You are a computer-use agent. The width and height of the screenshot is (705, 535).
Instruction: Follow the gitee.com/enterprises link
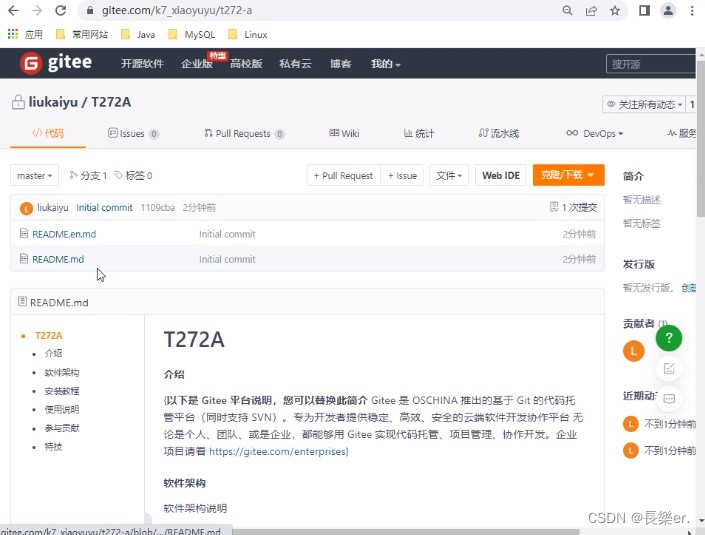point(278,451)
